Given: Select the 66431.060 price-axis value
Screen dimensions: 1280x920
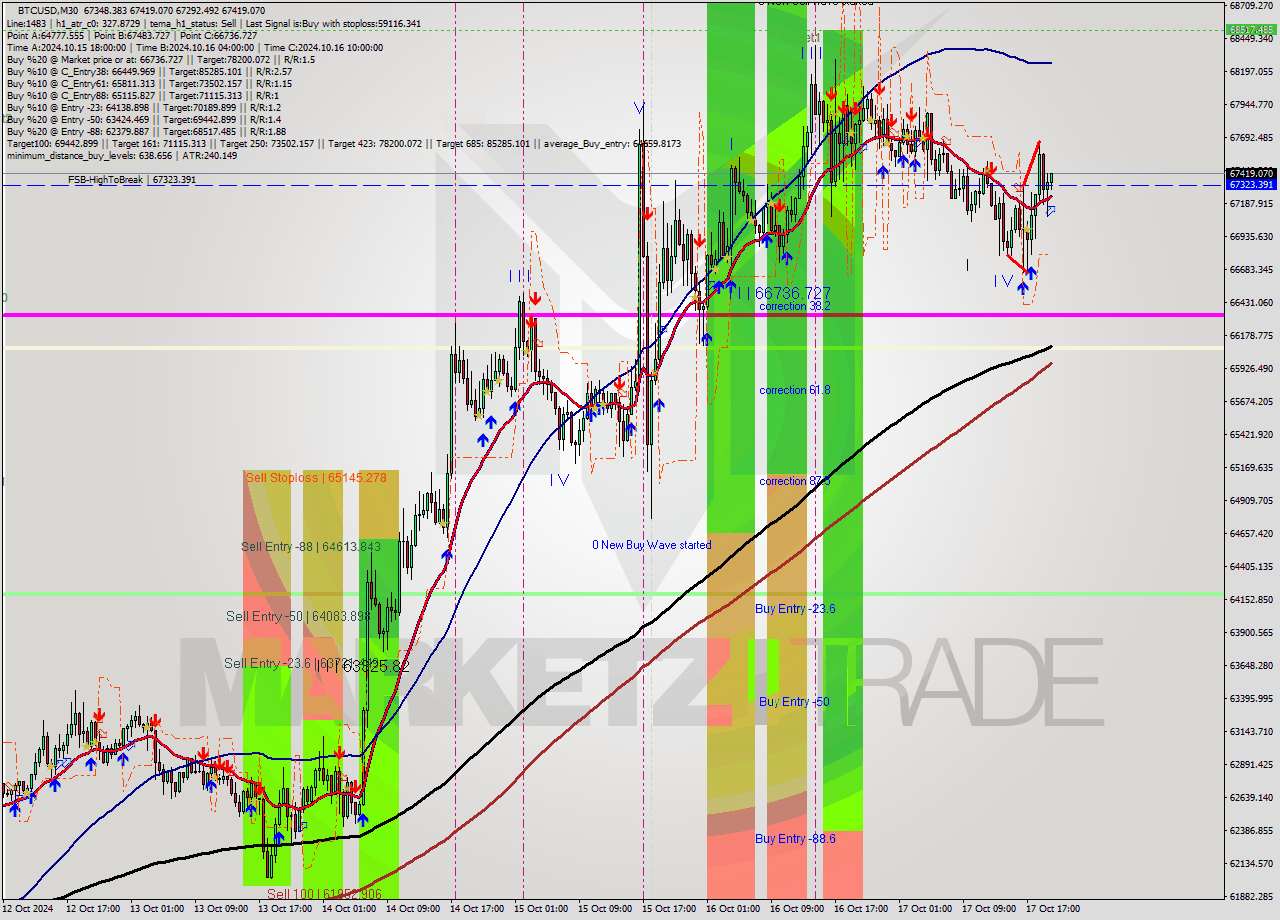Looking at the screenshot, I should pos(1251,302).
